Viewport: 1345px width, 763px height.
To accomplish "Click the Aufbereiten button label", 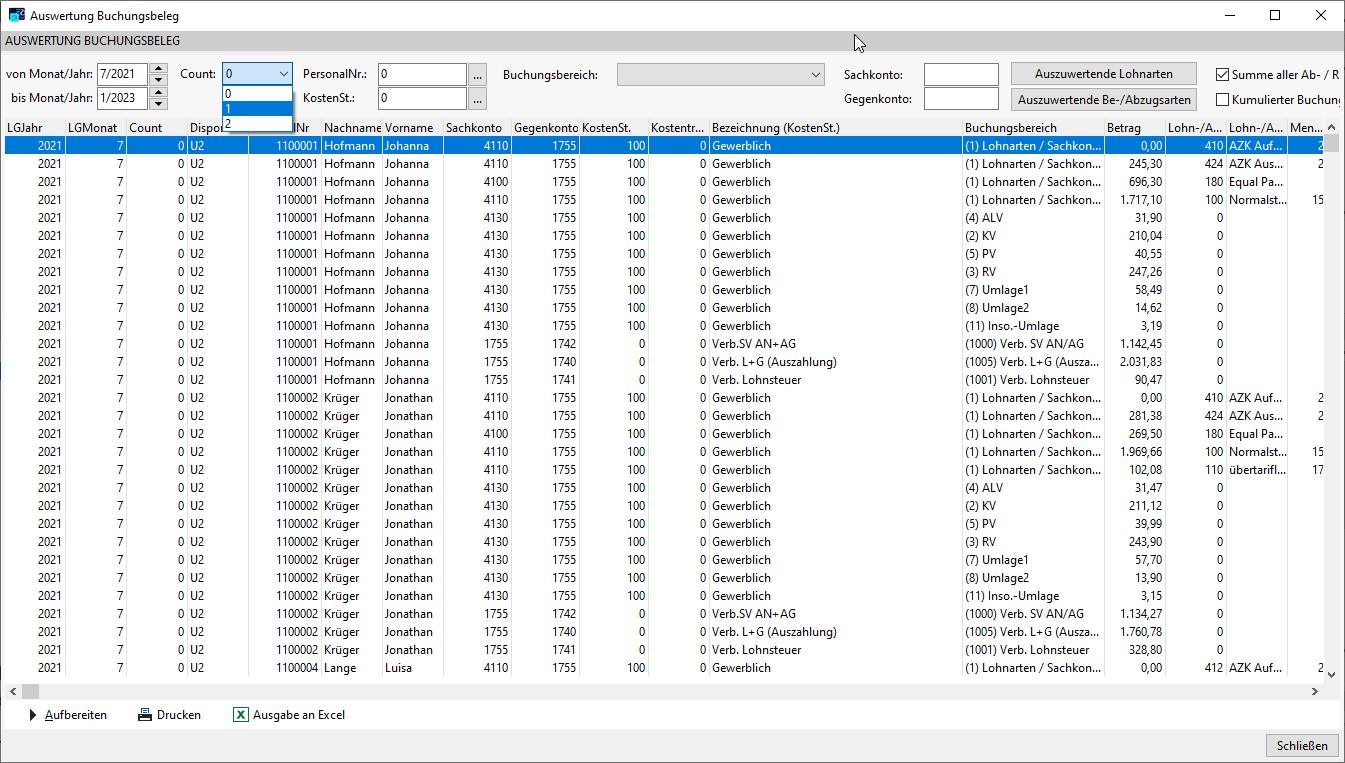I will click(x=76, y=715).
